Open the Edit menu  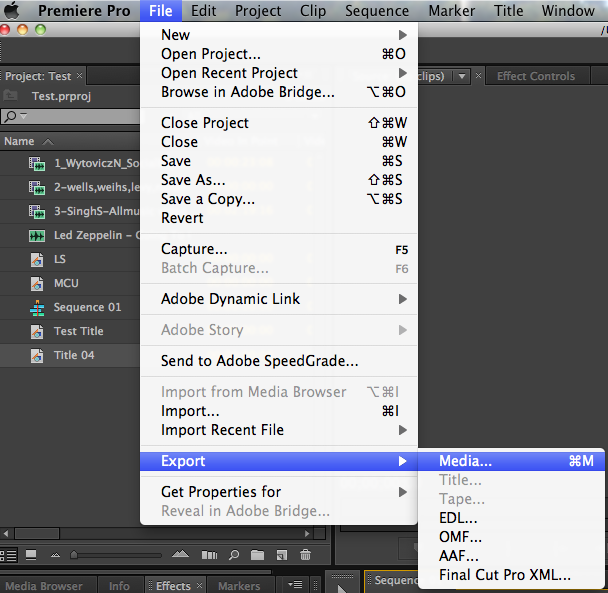point(203,11)
